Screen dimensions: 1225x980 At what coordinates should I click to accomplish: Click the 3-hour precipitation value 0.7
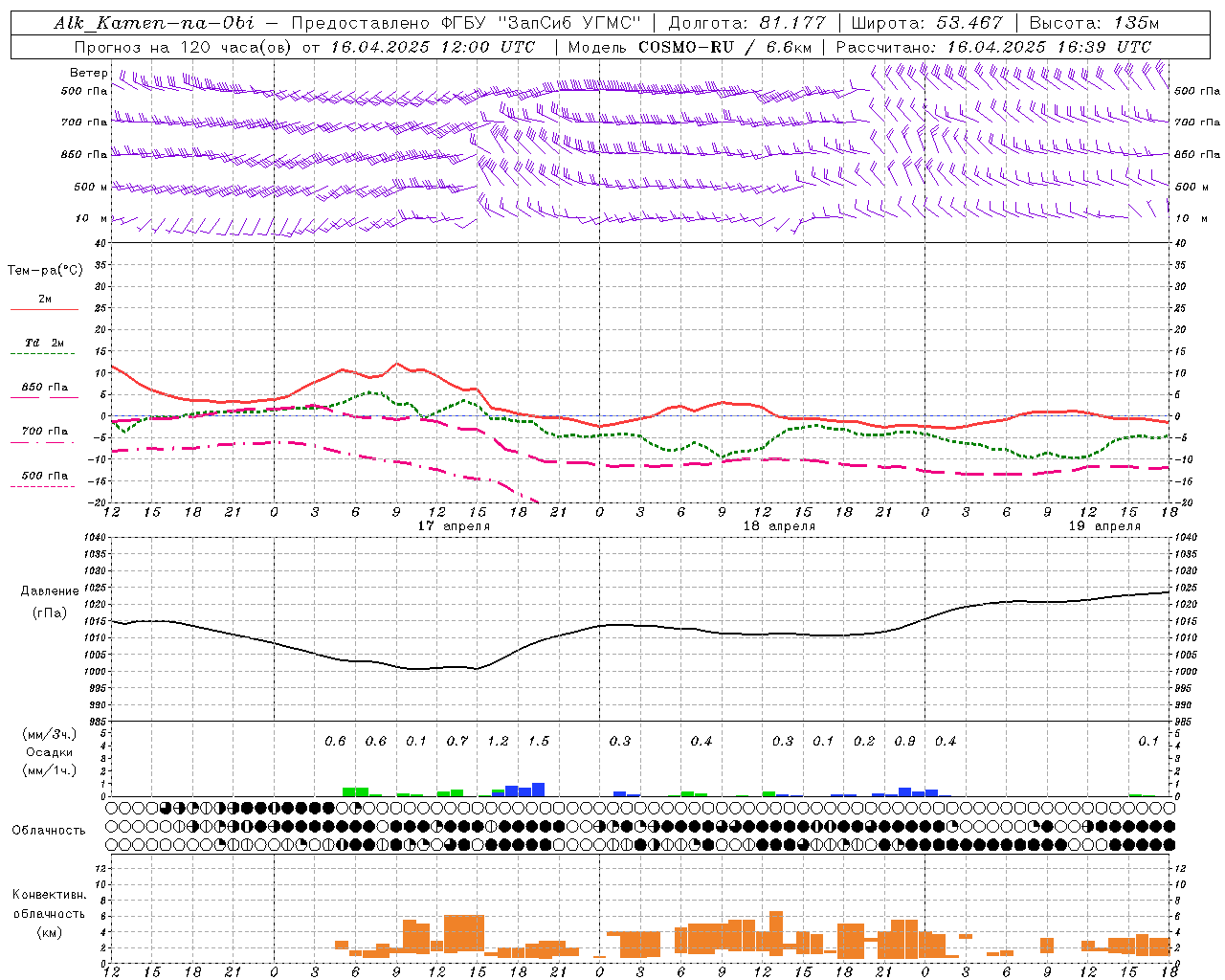pos(457,741)
